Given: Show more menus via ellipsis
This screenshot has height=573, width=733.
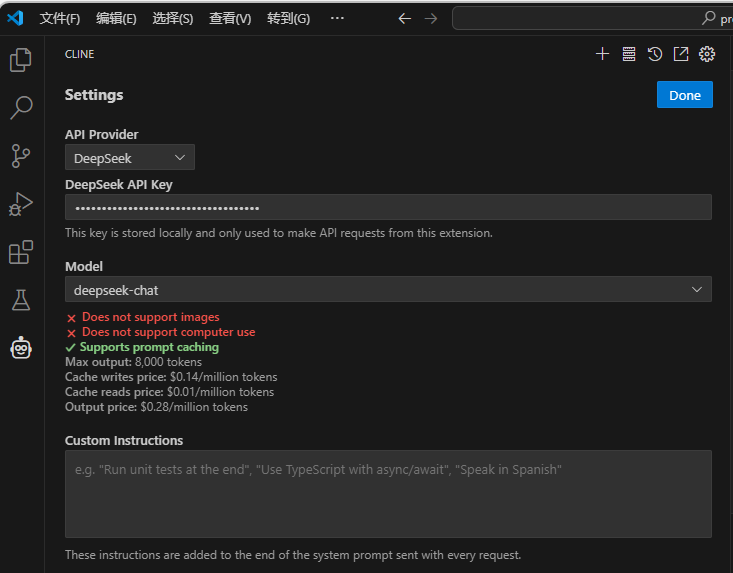Looking at the screenshot, I should 337,18.
